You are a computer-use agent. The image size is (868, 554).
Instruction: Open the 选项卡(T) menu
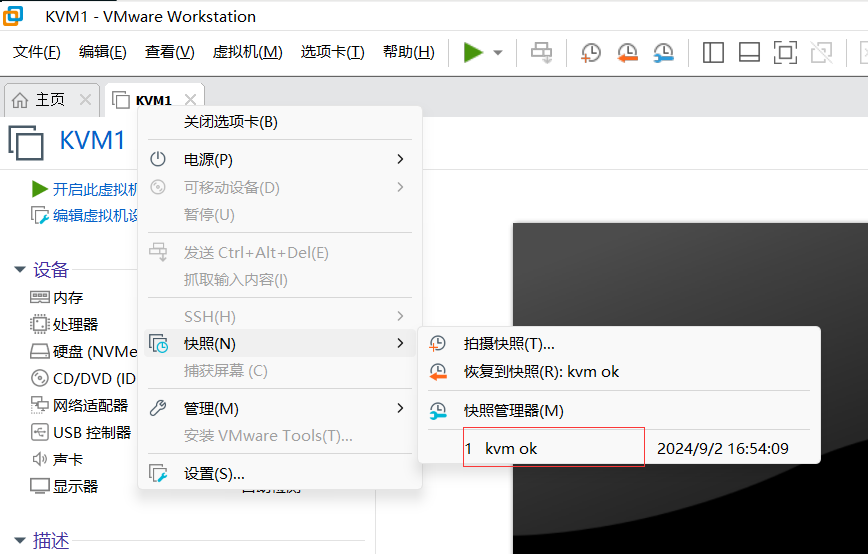tap(332, 52)
